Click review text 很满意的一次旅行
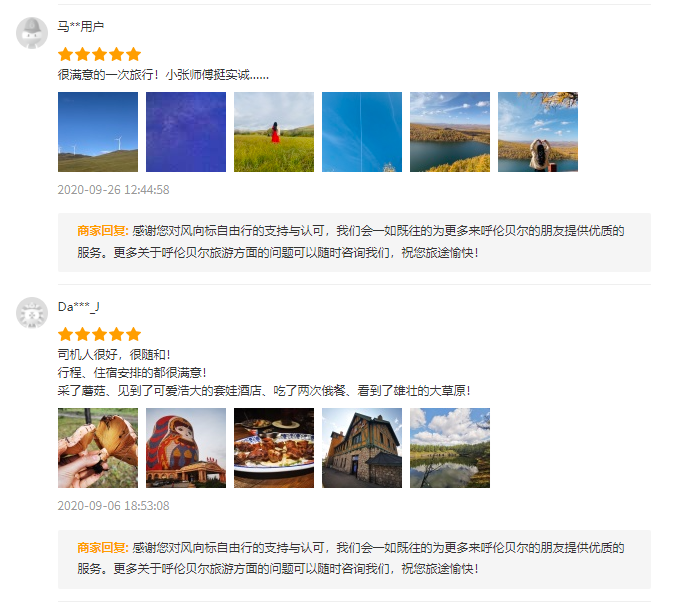The height and width of the screenshot is (609, 673). 104,75
